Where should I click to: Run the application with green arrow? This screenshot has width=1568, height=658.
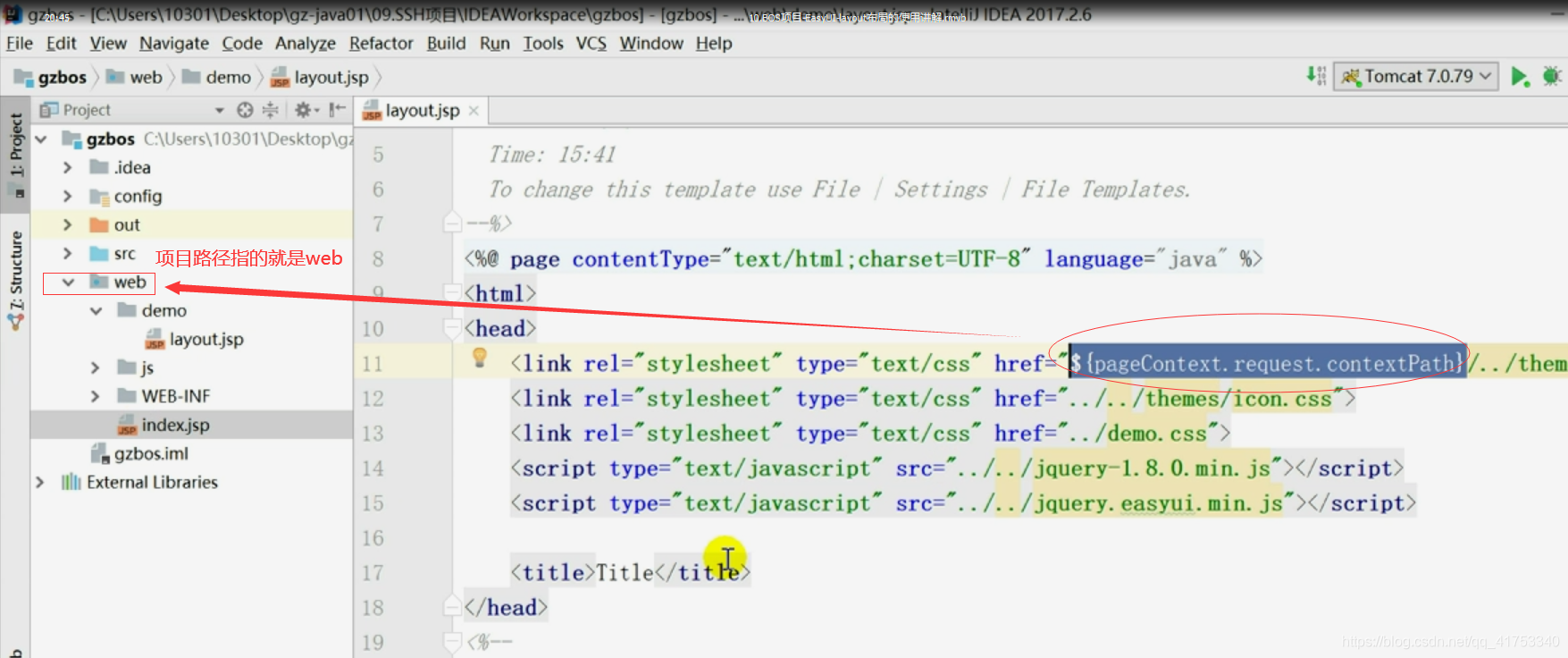click(1519, 76)
